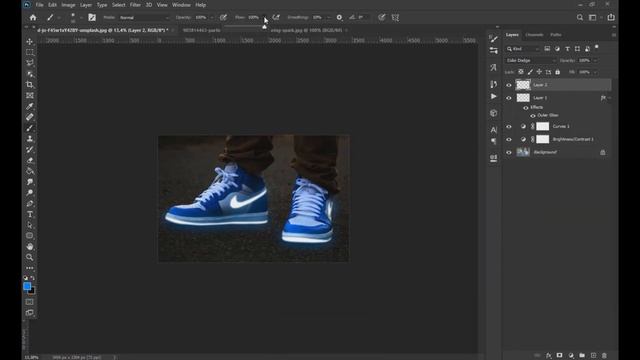Hide the Brightness/Contrast 1 layer
The height and width of the screenshot is (360, 640).
pyautogui.click(x=509, y=140)
